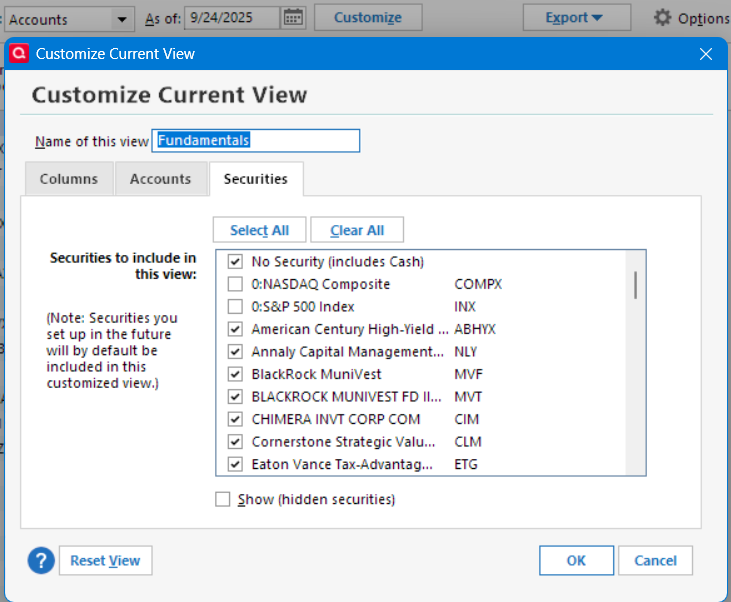Click the Clear All button
This screenshot has height=602, width=731.
[357, 230]
